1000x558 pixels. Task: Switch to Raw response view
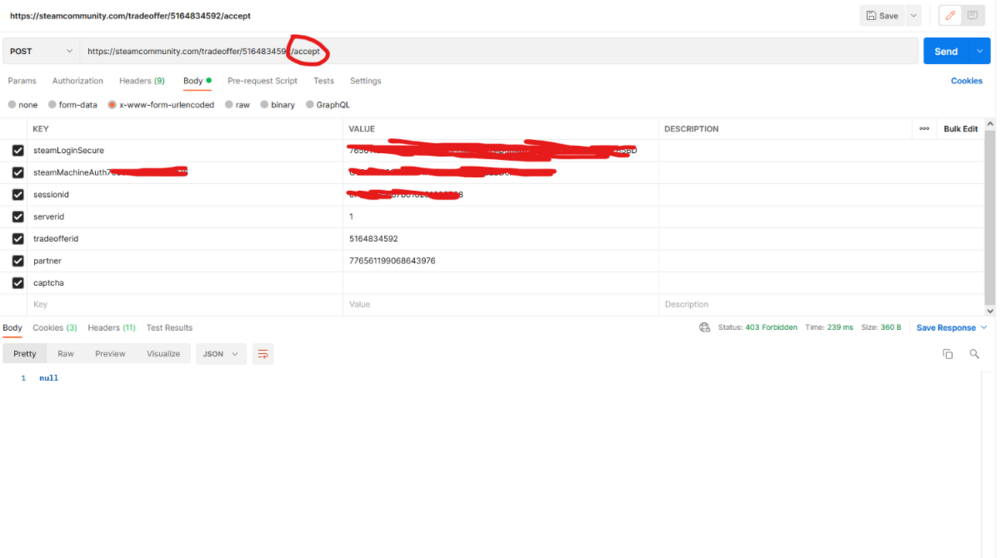[66, 354]
